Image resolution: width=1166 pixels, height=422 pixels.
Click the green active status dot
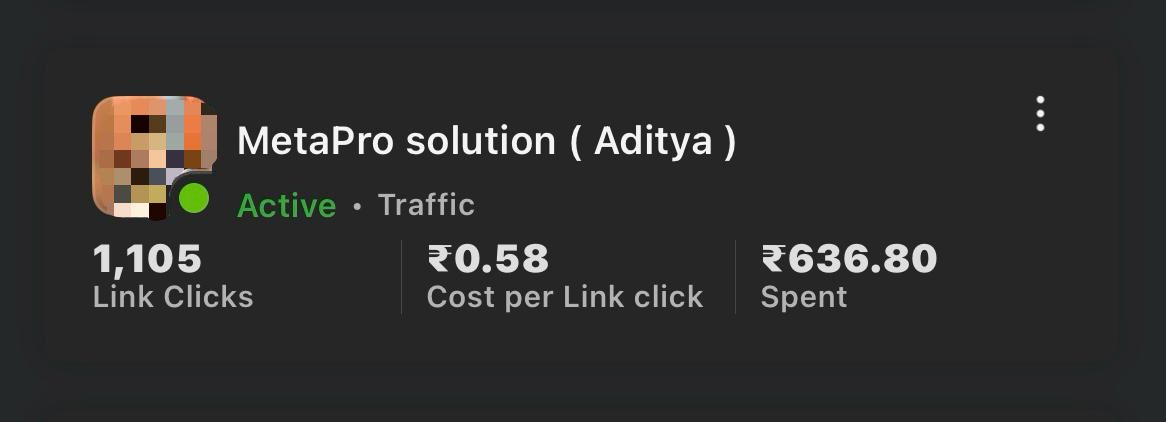(193, 199)
